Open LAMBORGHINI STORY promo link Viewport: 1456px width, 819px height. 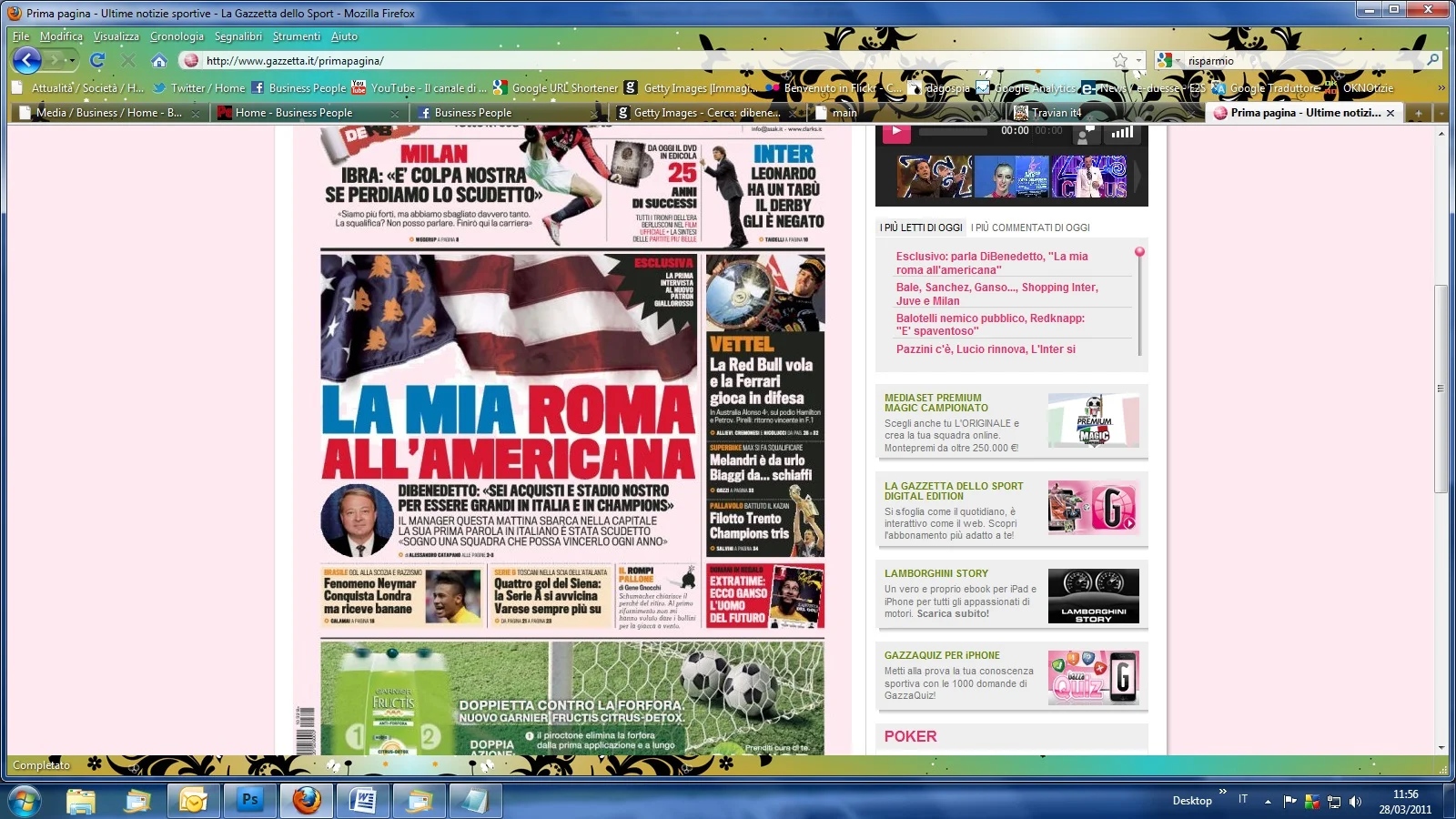click(x=936, y=573)
